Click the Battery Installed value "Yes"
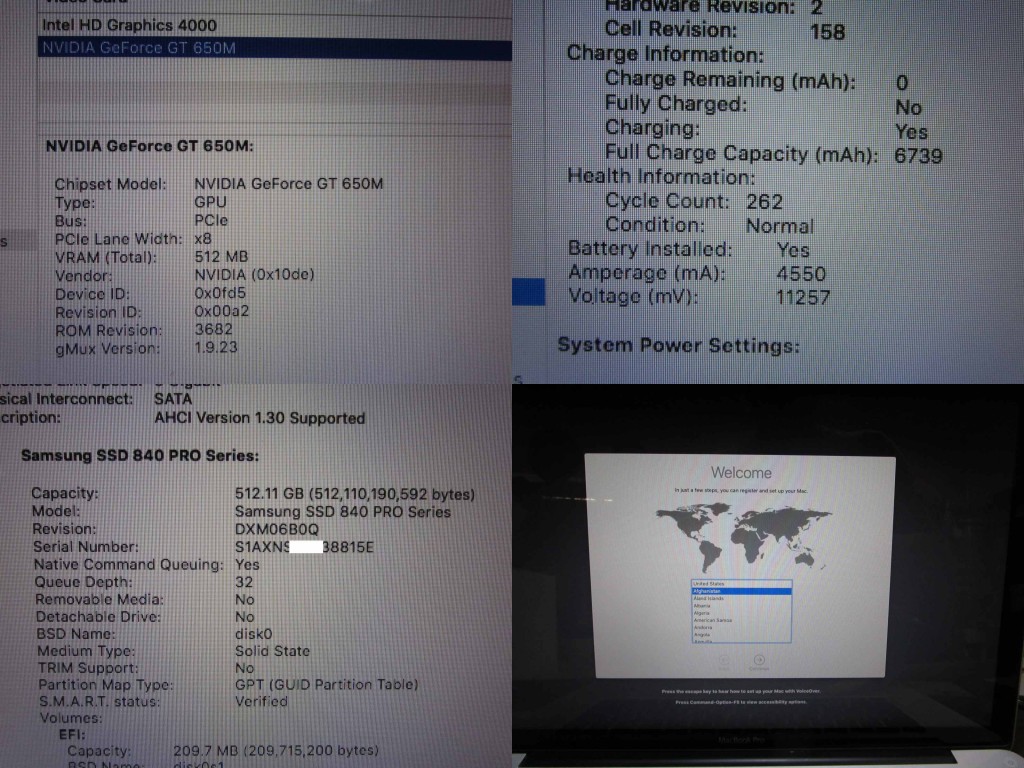1024x768 pixels. (793, 250)
